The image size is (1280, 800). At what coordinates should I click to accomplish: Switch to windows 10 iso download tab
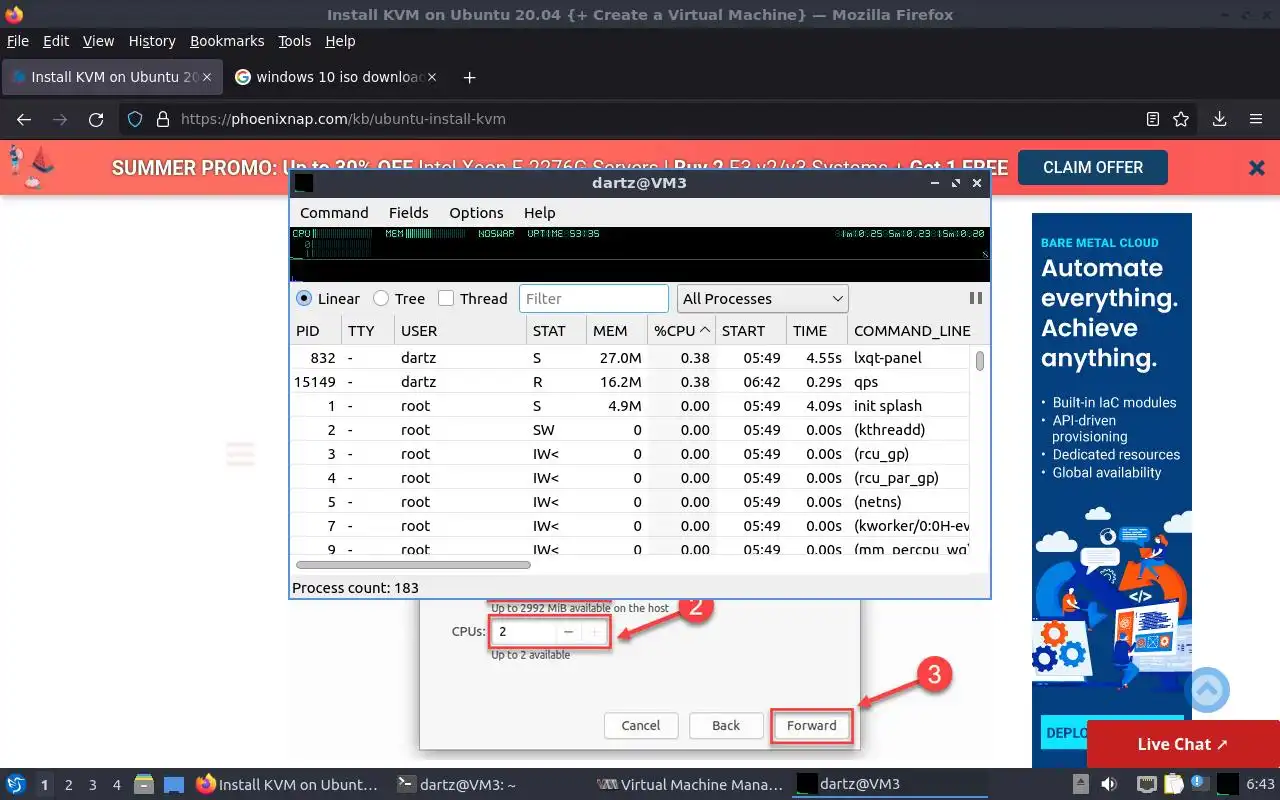[335, 77]
